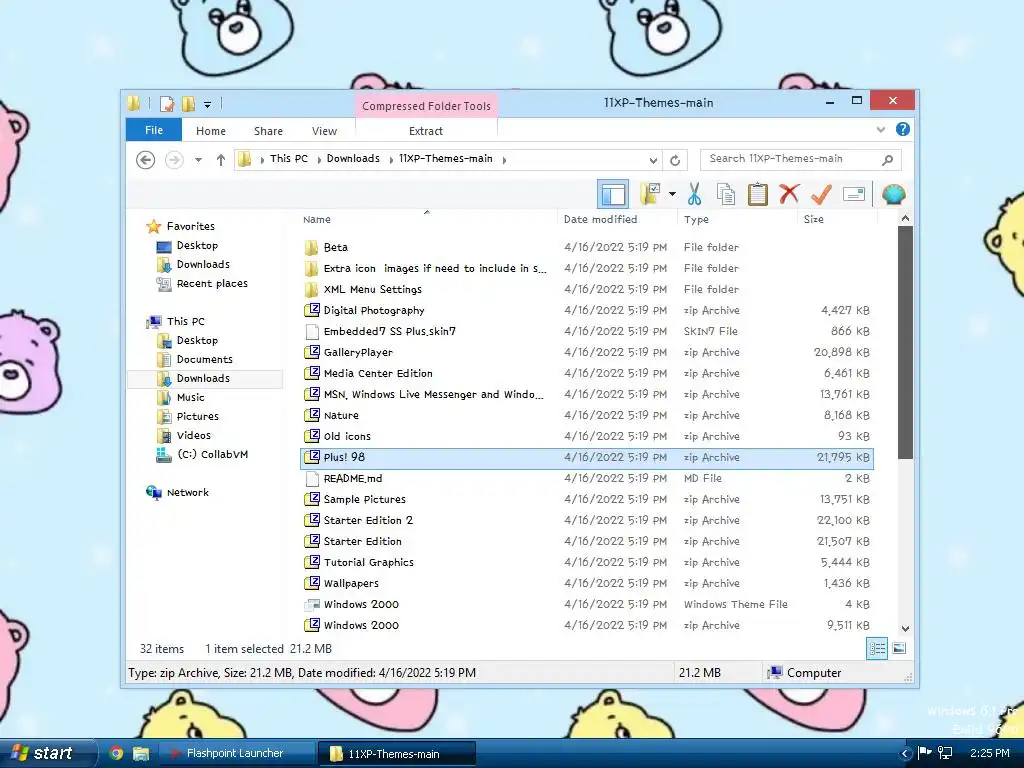Select the Beta folder
The image size is (1024, 768).
(586, 248)
